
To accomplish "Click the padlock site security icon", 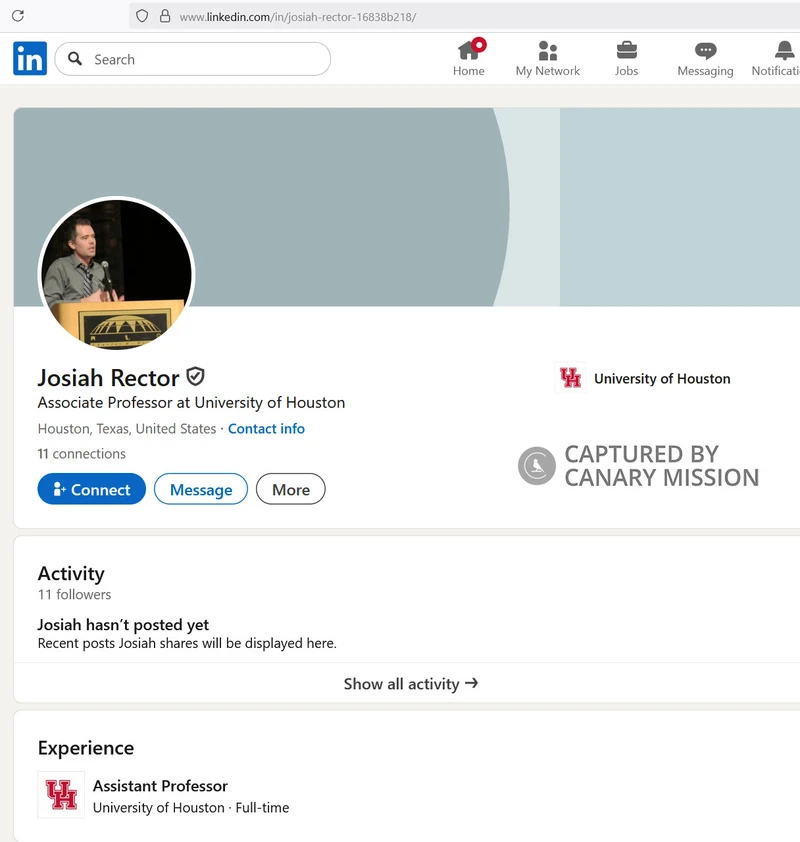I will tap(165, 16).
